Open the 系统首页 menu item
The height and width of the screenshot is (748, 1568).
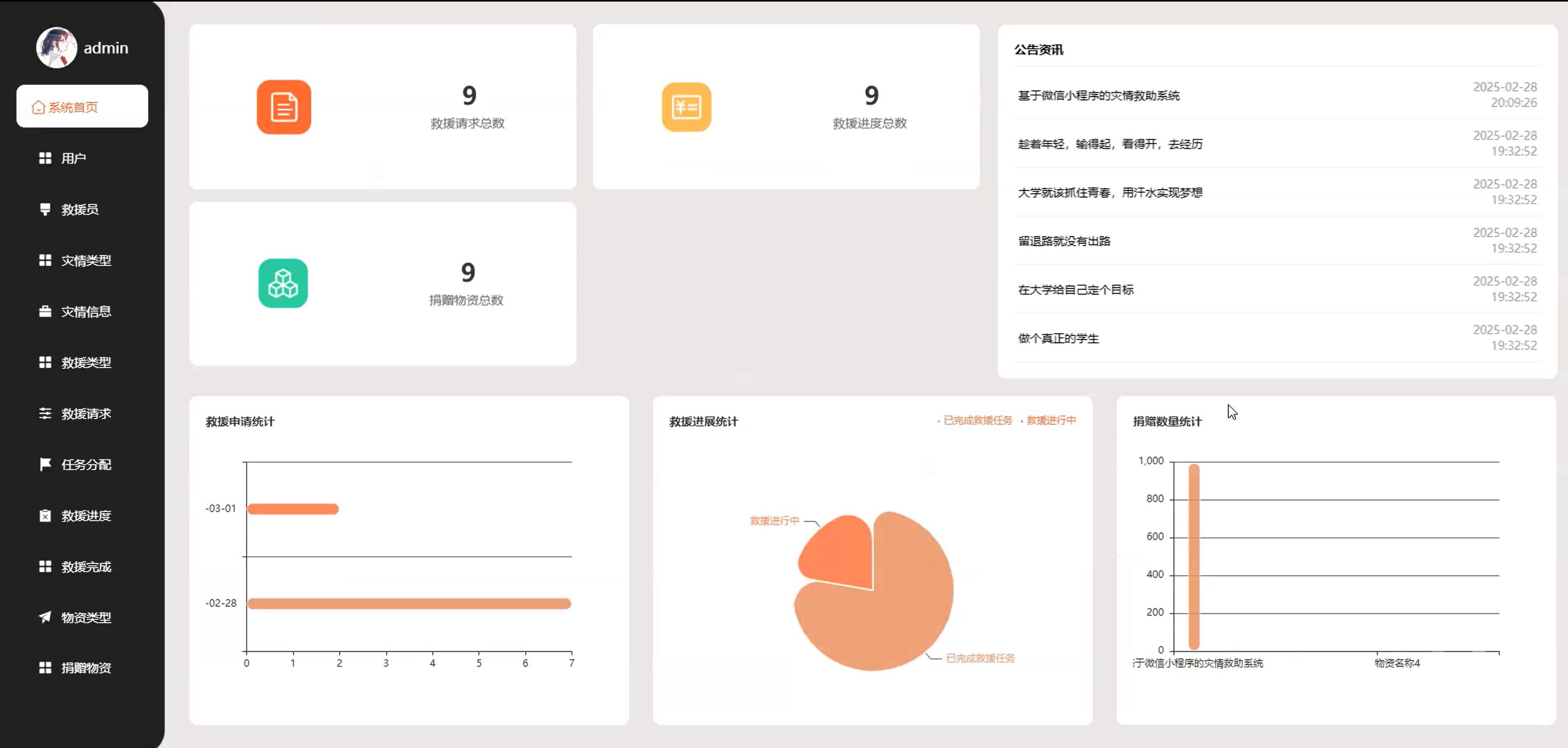82,107
